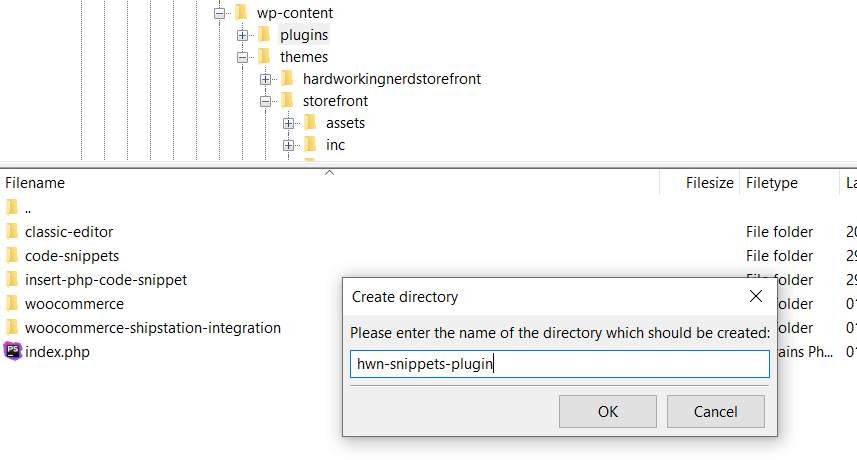Click the woocommerce folder icon in file list

12,304
